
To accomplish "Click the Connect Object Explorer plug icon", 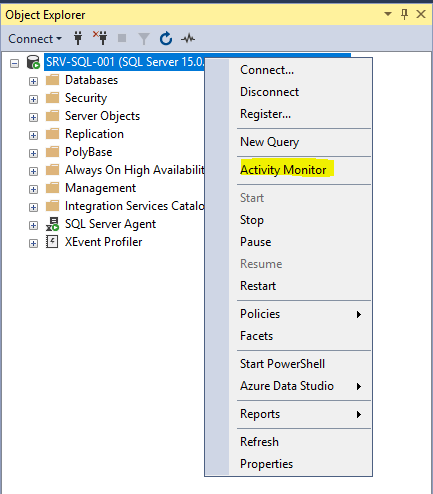I will (x=78, y=38).
